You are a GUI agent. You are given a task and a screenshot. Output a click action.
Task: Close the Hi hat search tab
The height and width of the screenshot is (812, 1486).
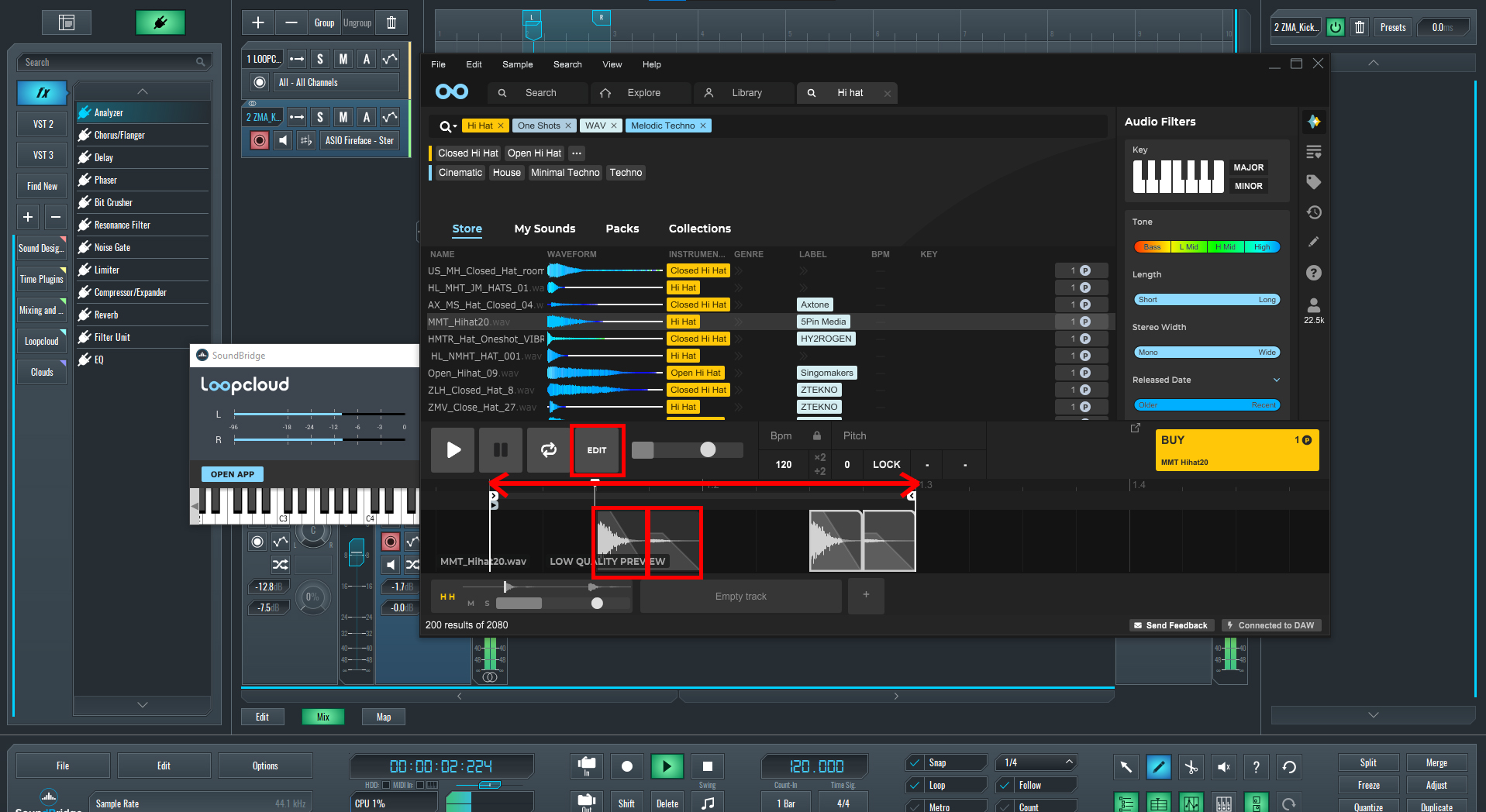(888, 93)
